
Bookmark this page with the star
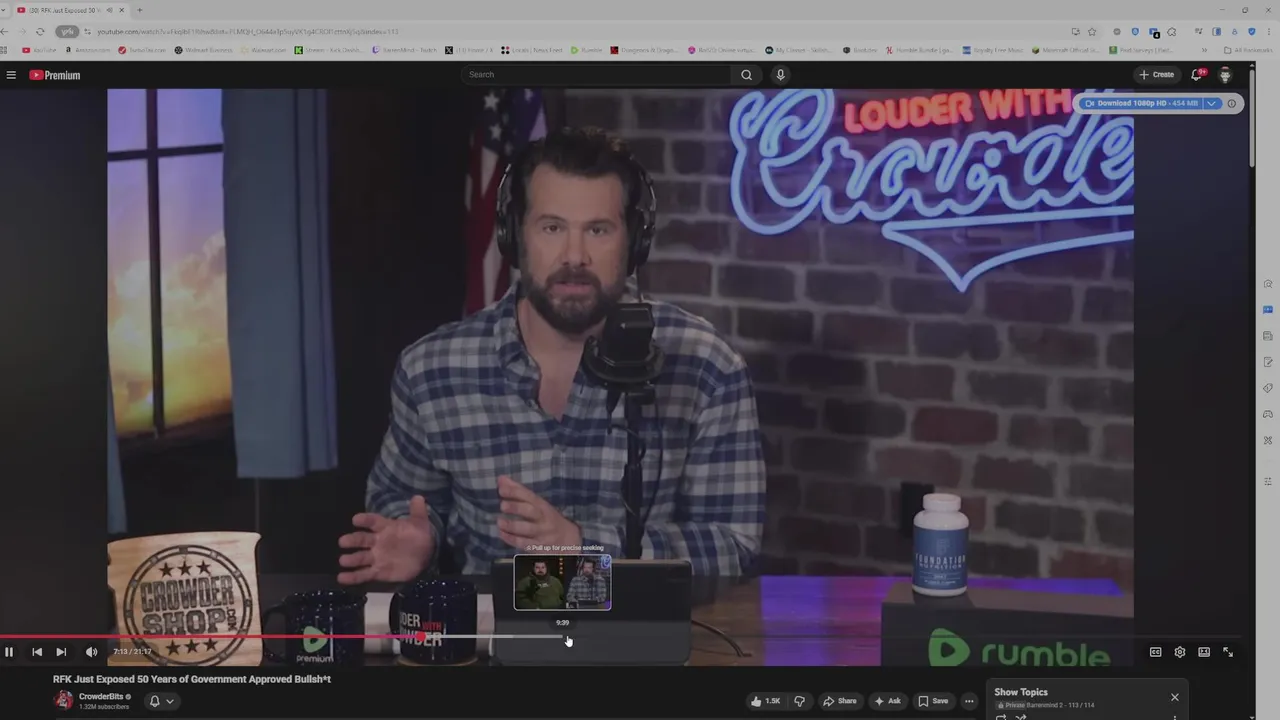[x=1092, y=31]
